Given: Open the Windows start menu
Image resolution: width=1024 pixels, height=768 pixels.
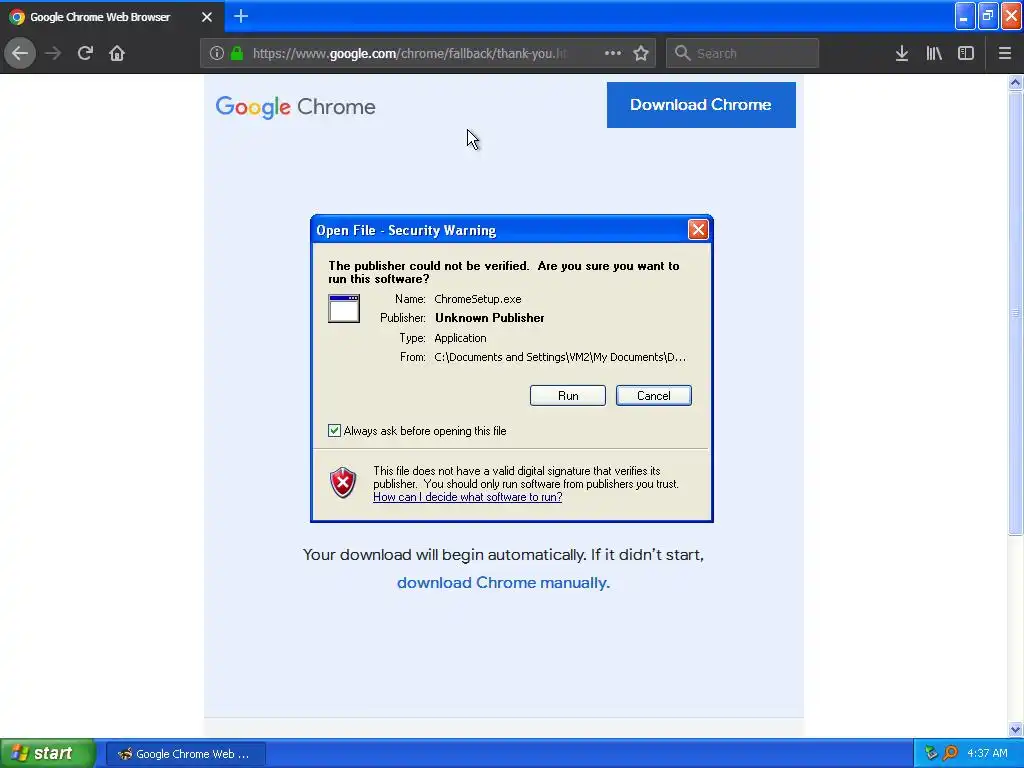Looking at the screenshot, I should (47, 754).
